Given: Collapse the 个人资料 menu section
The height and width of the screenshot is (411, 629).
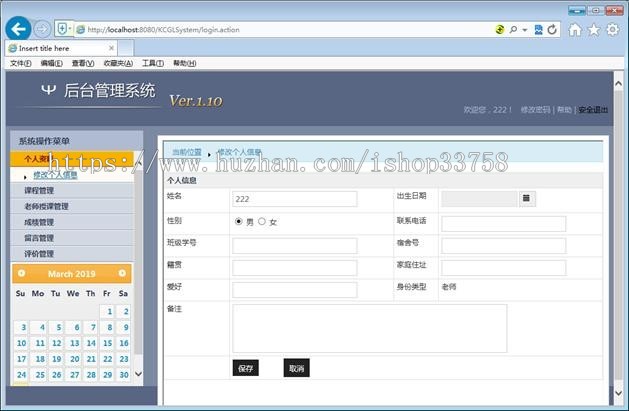Looking at the screenshot, I should (72, 159).
